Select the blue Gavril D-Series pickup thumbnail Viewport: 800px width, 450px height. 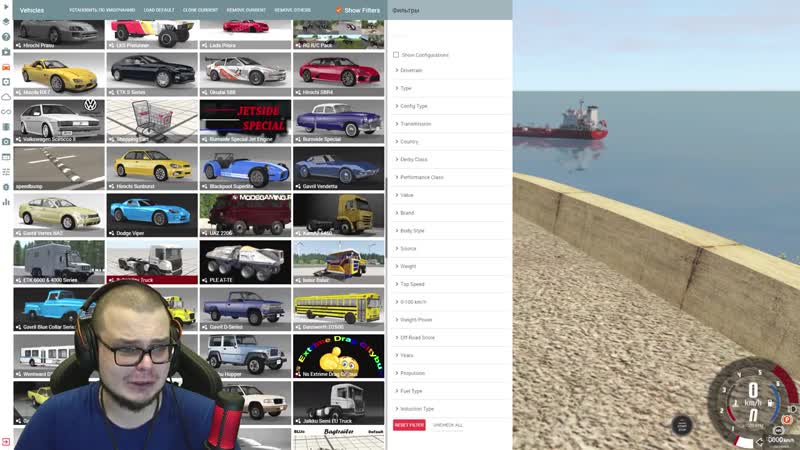coord(245,309)
